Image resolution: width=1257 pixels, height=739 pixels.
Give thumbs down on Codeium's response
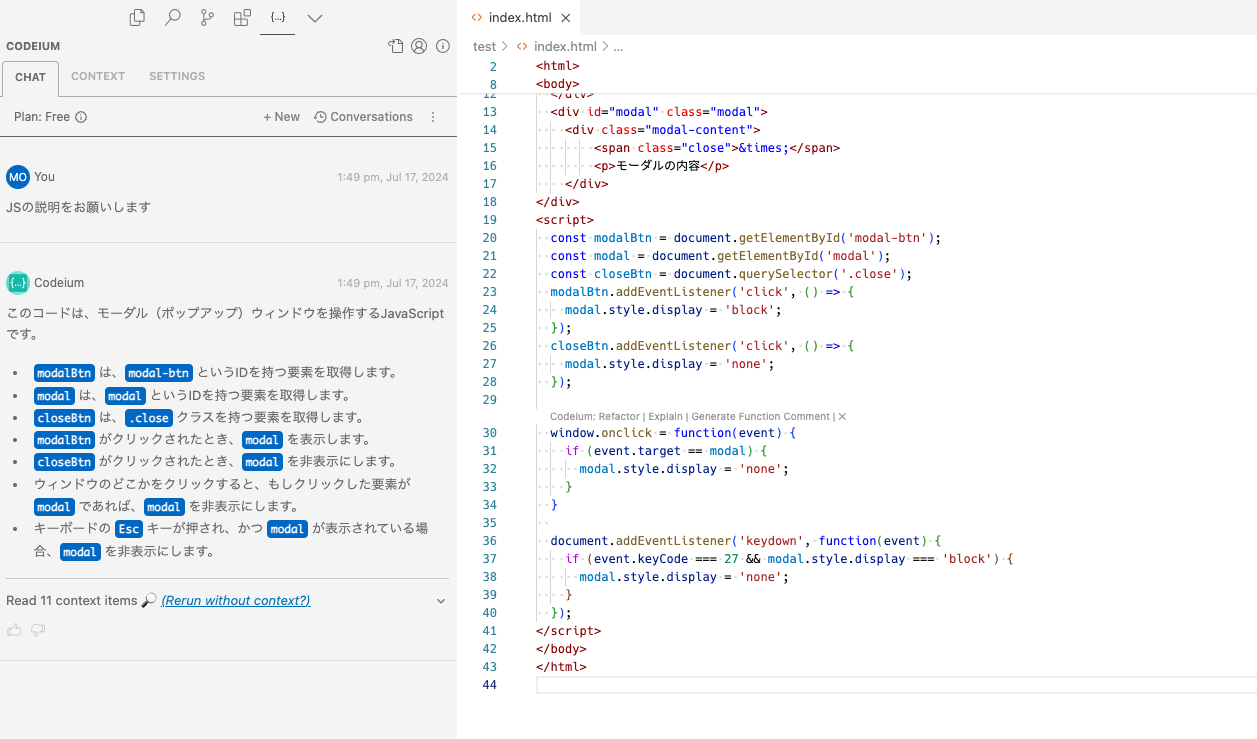pyautogui.click(x=38, y=629)
